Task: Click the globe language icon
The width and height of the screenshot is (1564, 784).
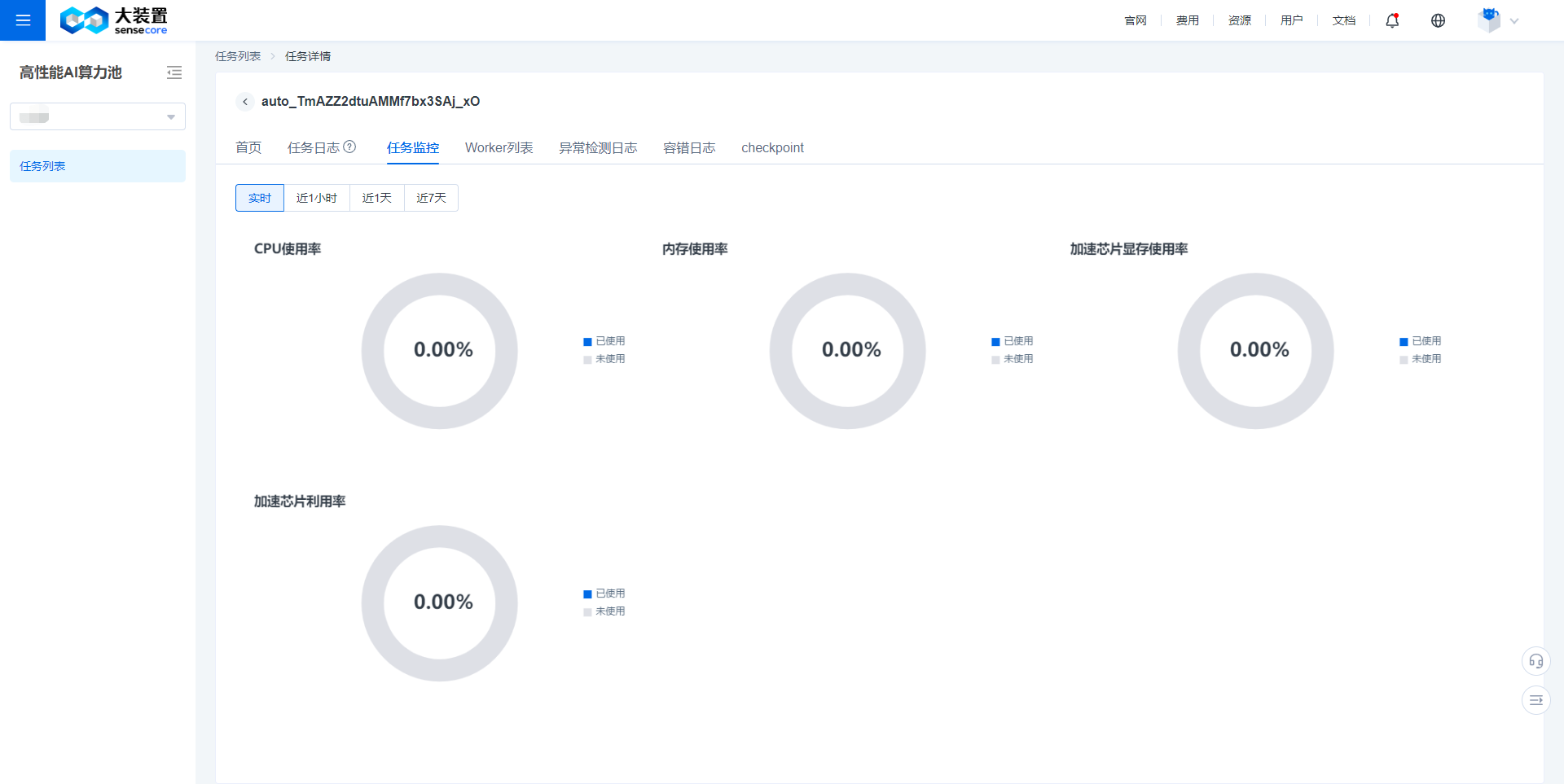Action: coord(1438,20)
